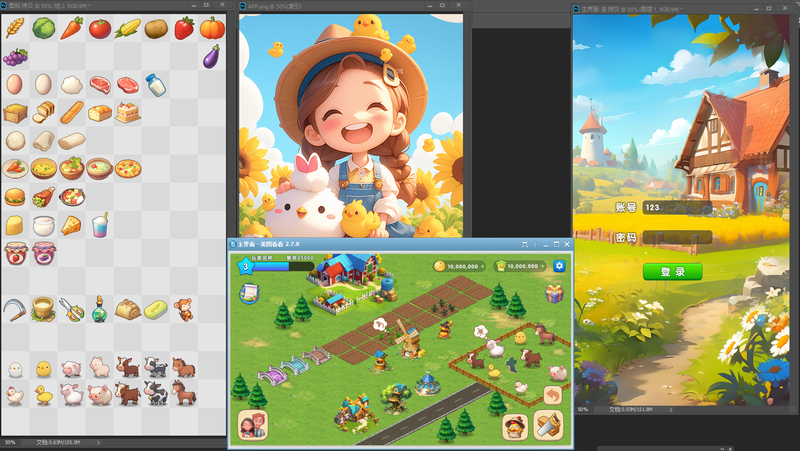The height and width of the screenshot is (451, 800).
Task: Select the pizza icon
Action: pyautogui.click(x=128, y=168)
